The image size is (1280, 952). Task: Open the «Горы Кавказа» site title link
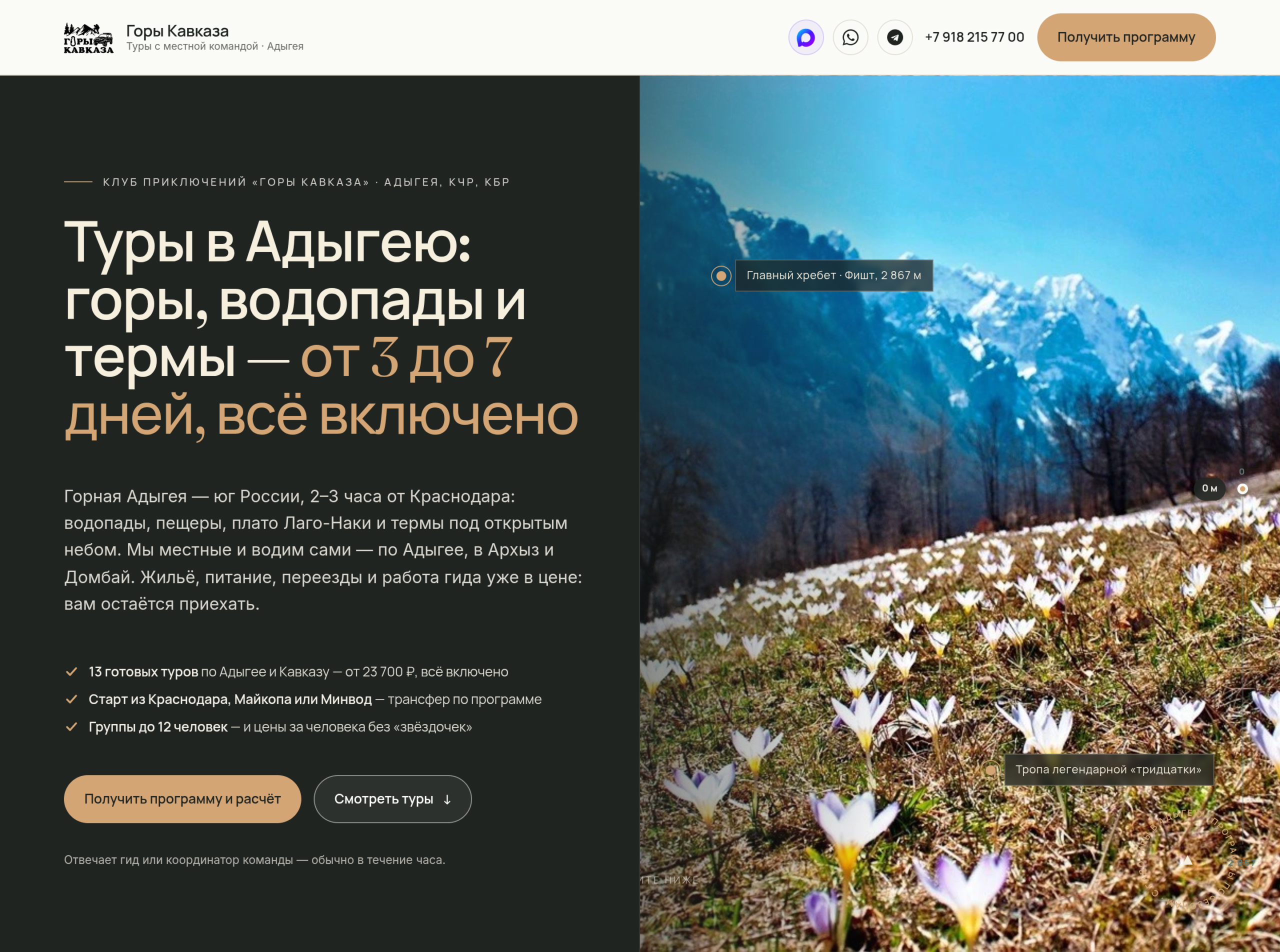(177, 30)
